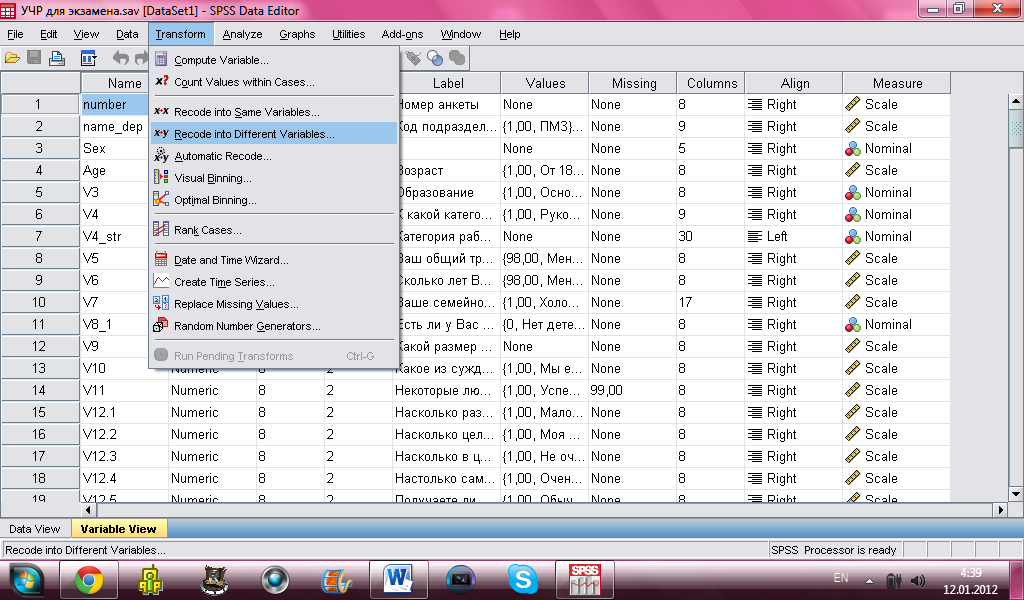Click the Show All Variables gray circles icon
Screen dimensions: 1024x600
(457, 58)
